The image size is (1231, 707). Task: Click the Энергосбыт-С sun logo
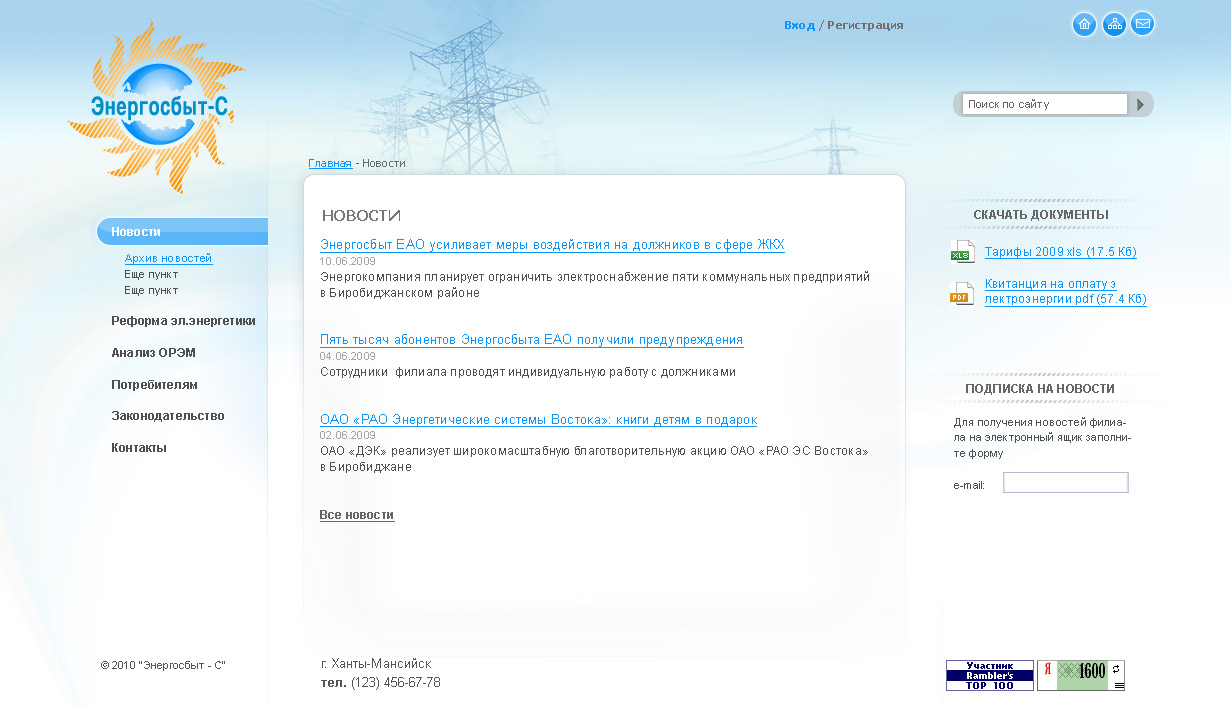click(x=157, y=108)
